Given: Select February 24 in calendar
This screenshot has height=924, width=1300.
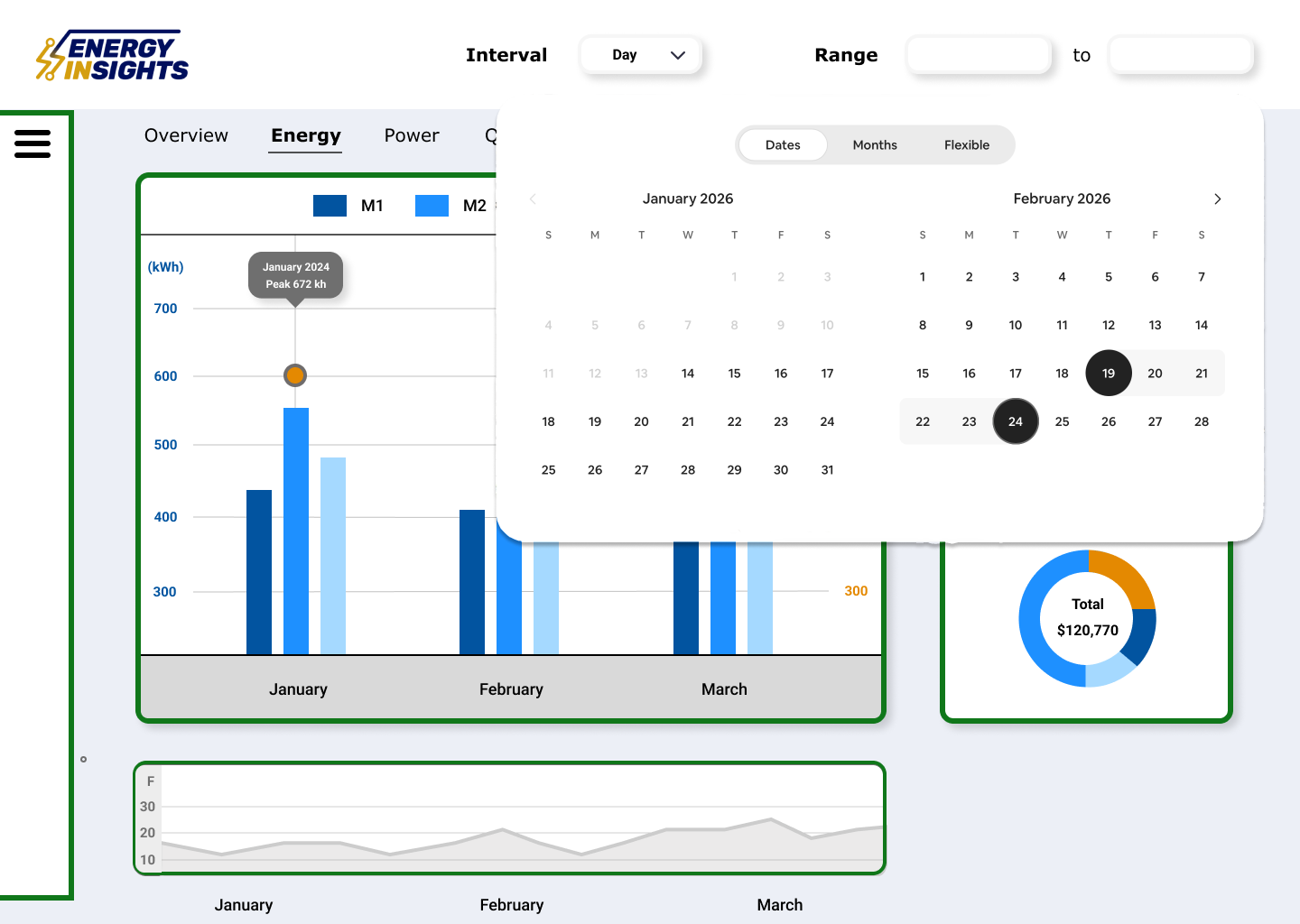Looking at the screenshot, I should tap(1016, 421).
